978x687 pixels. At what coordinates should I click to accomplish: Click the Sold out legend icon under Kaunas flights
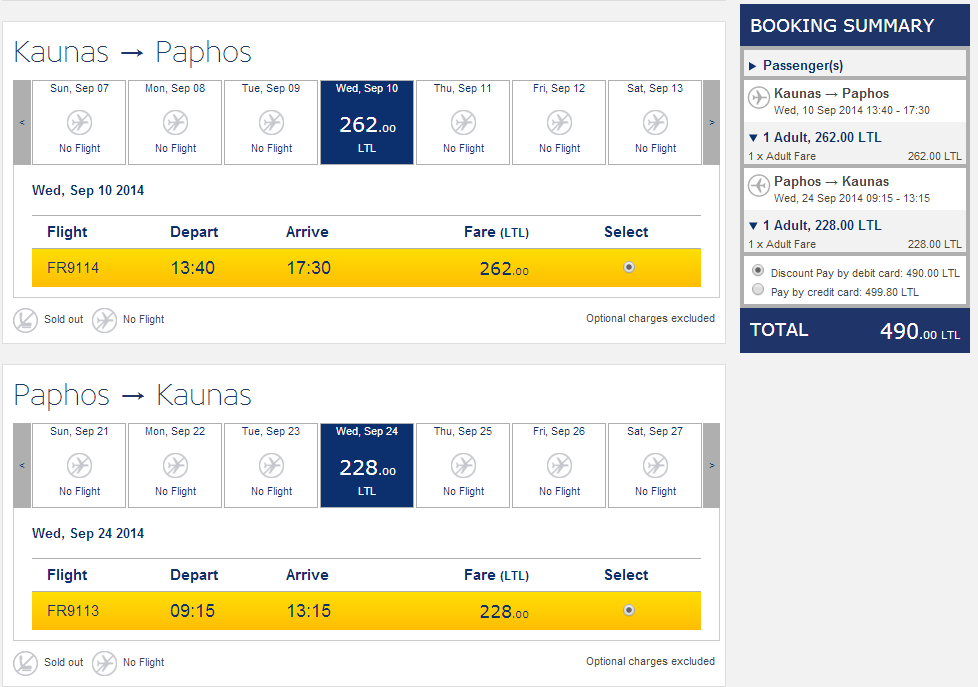(25, 320)
